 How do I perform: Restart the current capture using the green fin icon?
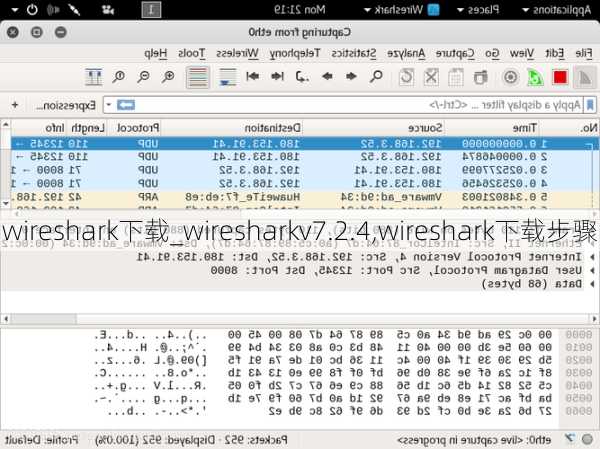coord(535,77)
